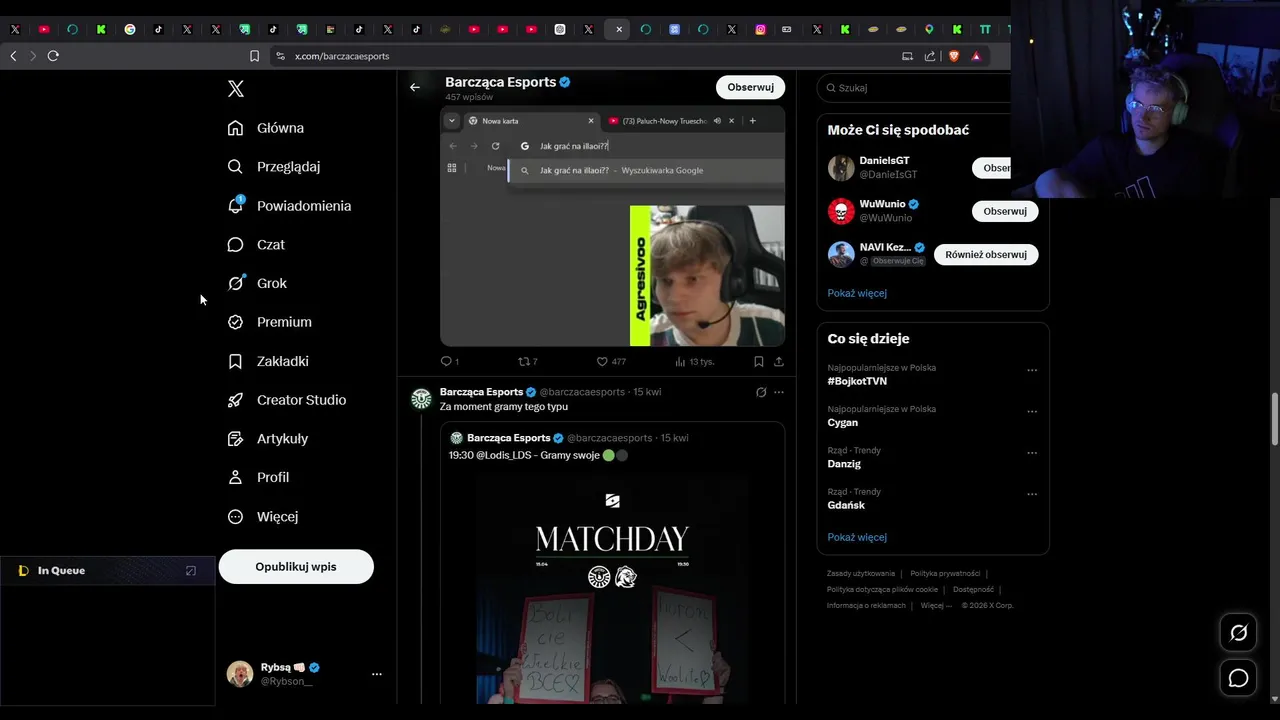
Task: Follow WuWunio with the Obserwuj button
Action: (x=1005, y=211)
